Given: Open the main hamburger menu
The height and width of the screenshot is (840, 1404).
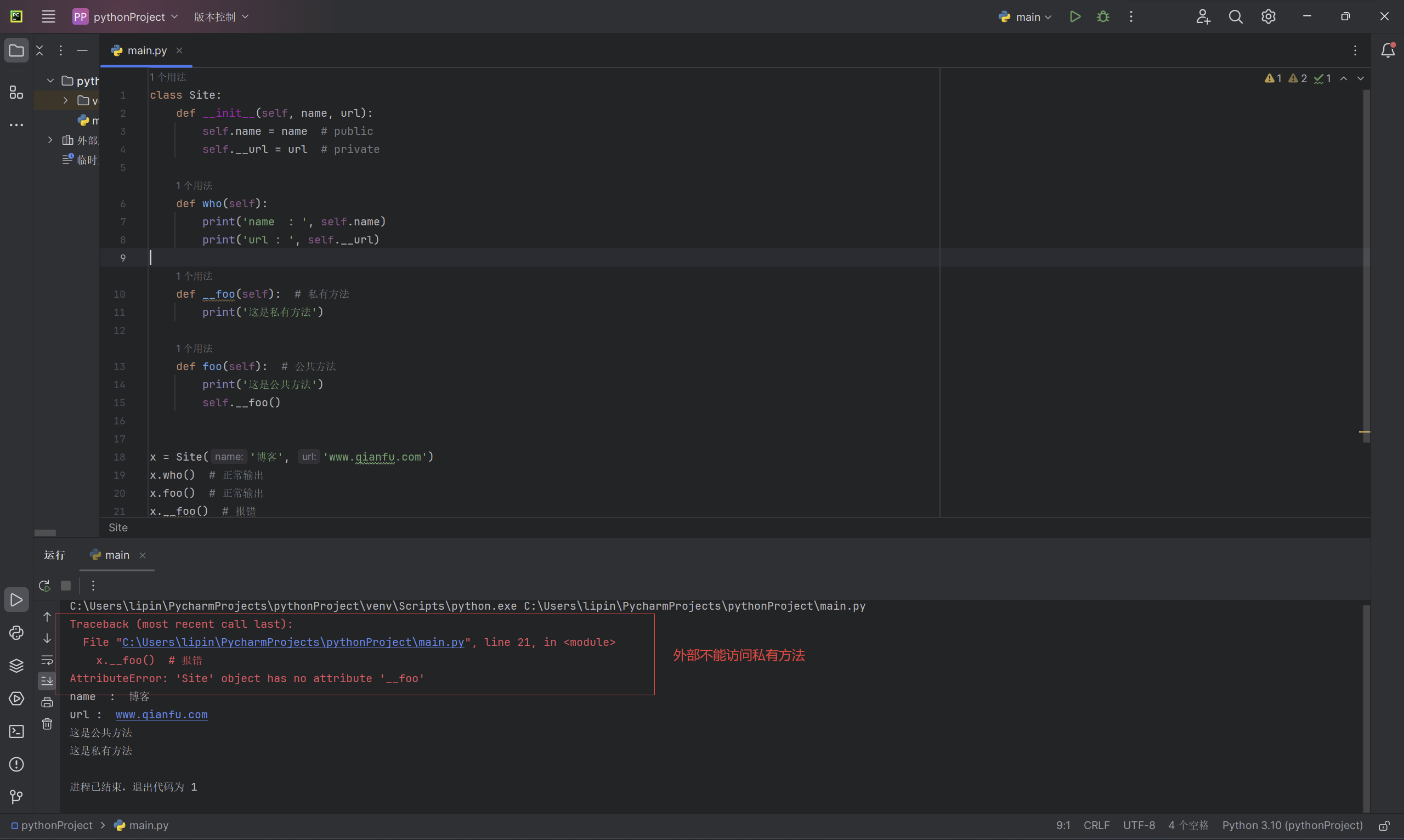Looking at the screenshot, I should 48,16.
